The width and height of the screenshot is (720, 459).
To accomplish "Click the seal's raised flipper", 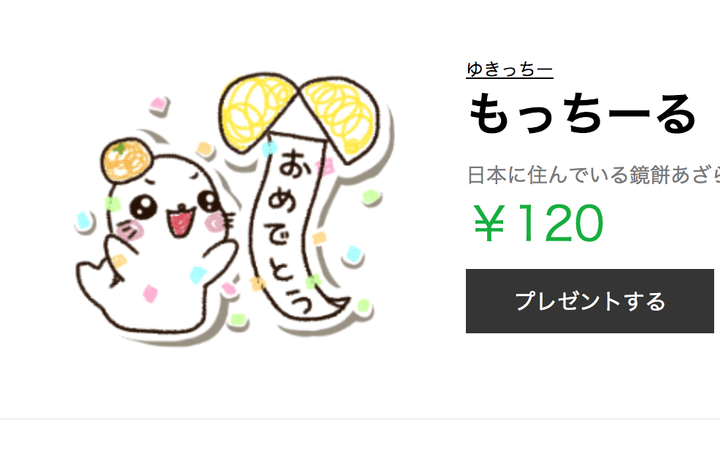I will click(221, 261).
